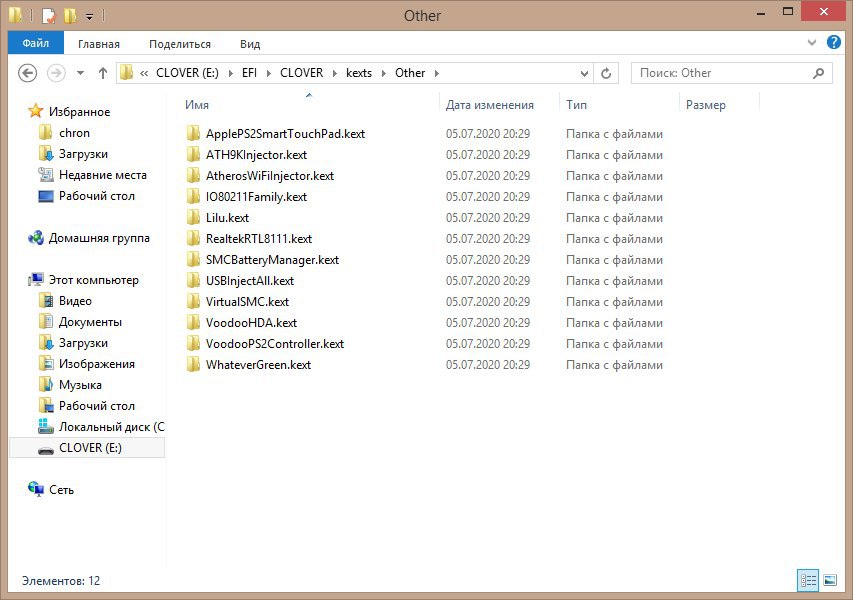The height and width of the screenshot is (600, 853).
Task: Sort by the Размер column header
Action: tap(706, 105)
